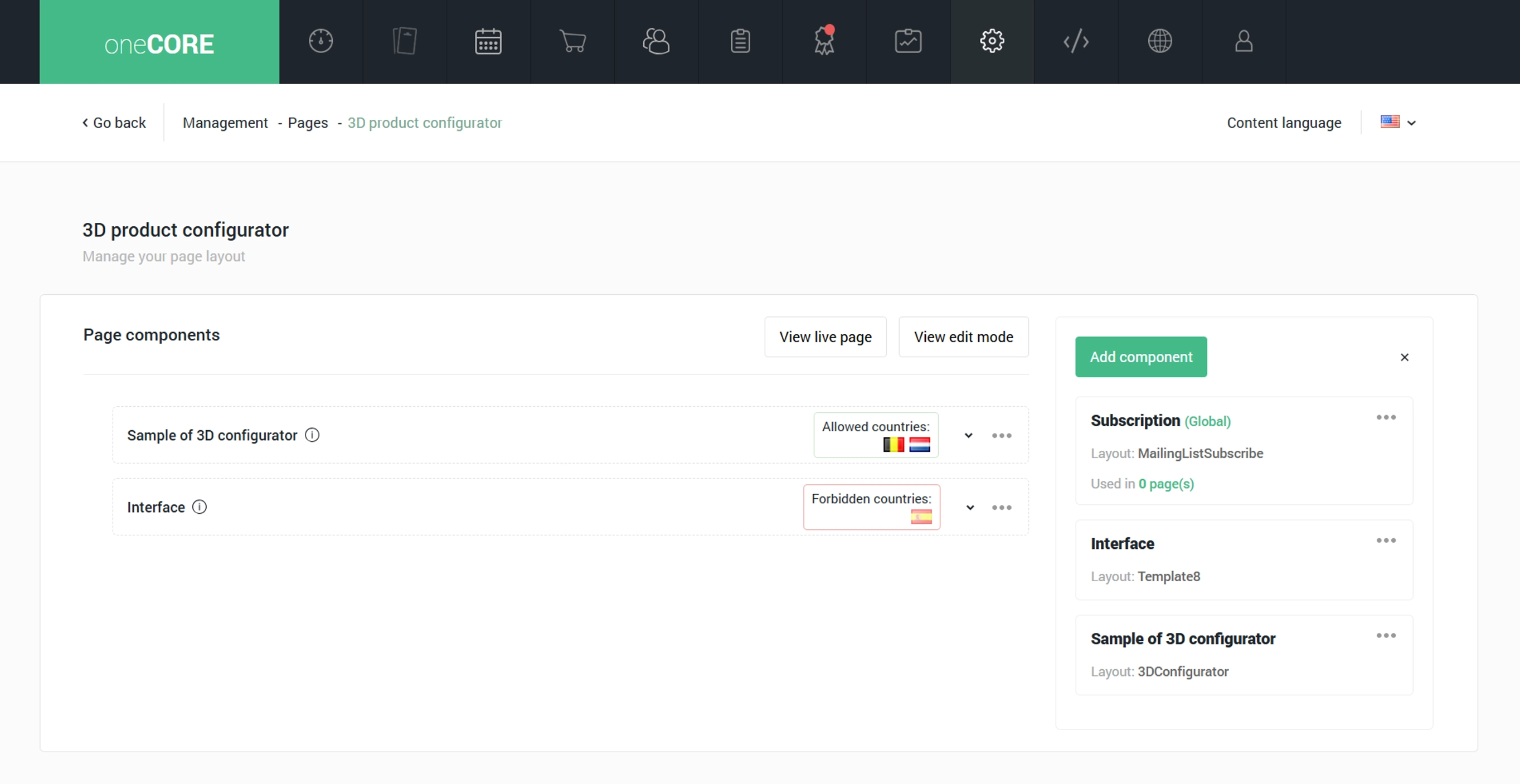Screen dimensions: 1520x784
Task: Click the award ribbon icon with notification
Action: coord(824,41)
